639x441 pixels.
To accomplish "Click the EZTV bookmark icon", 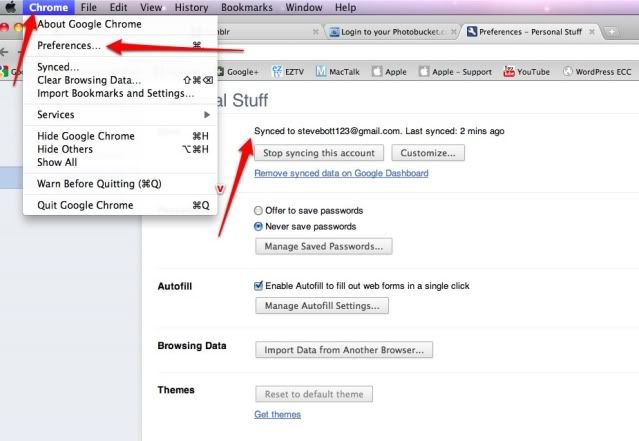I will pyautogui.click(x=277, y=71).
